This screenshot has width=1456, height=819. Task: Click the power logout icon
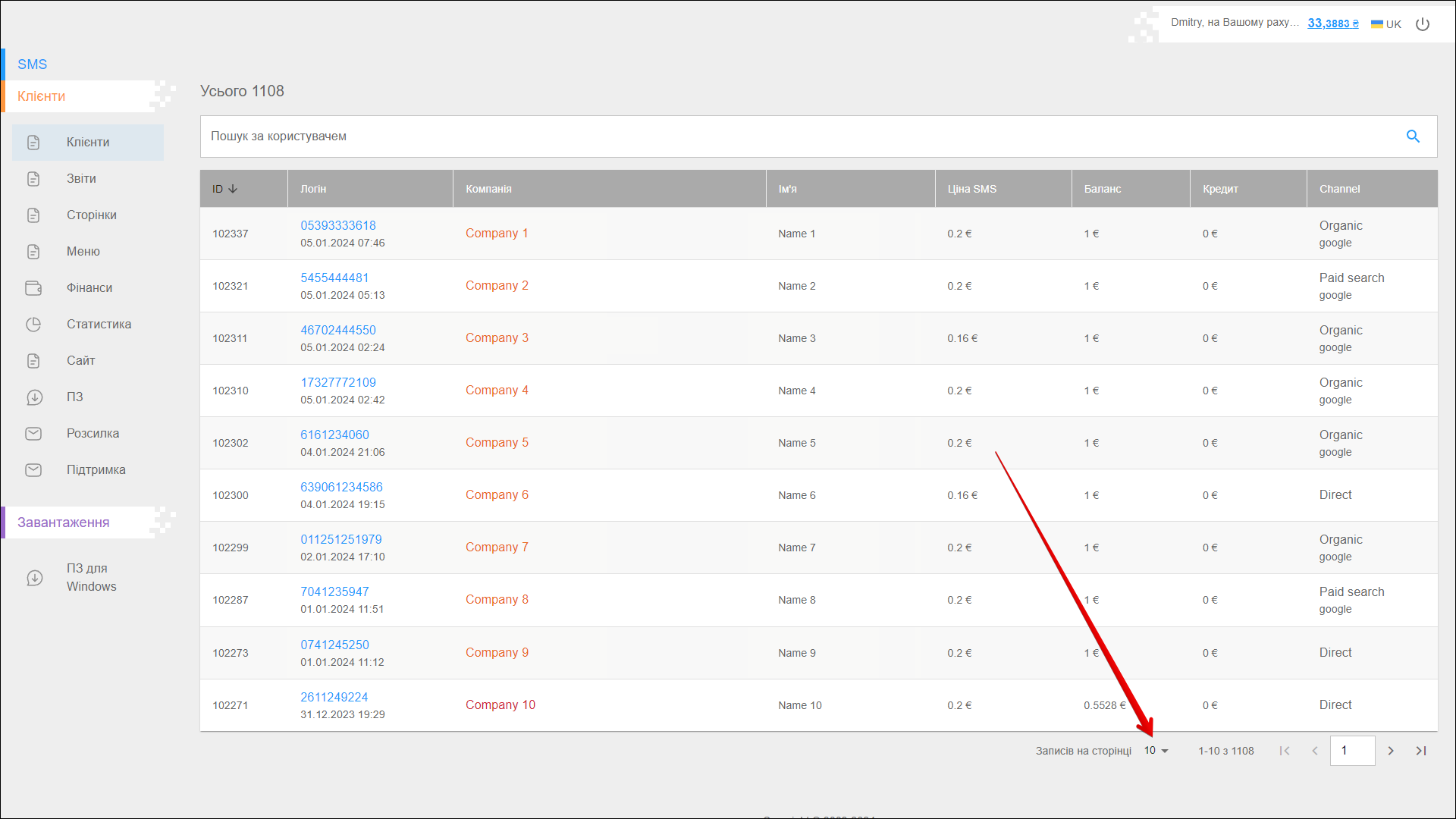pos(1423,24)
